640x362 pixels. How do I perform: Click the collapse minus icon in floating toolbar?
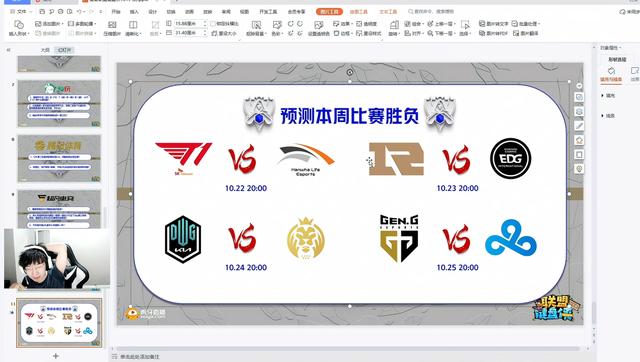pyautogui.click(x=579, y=86)
